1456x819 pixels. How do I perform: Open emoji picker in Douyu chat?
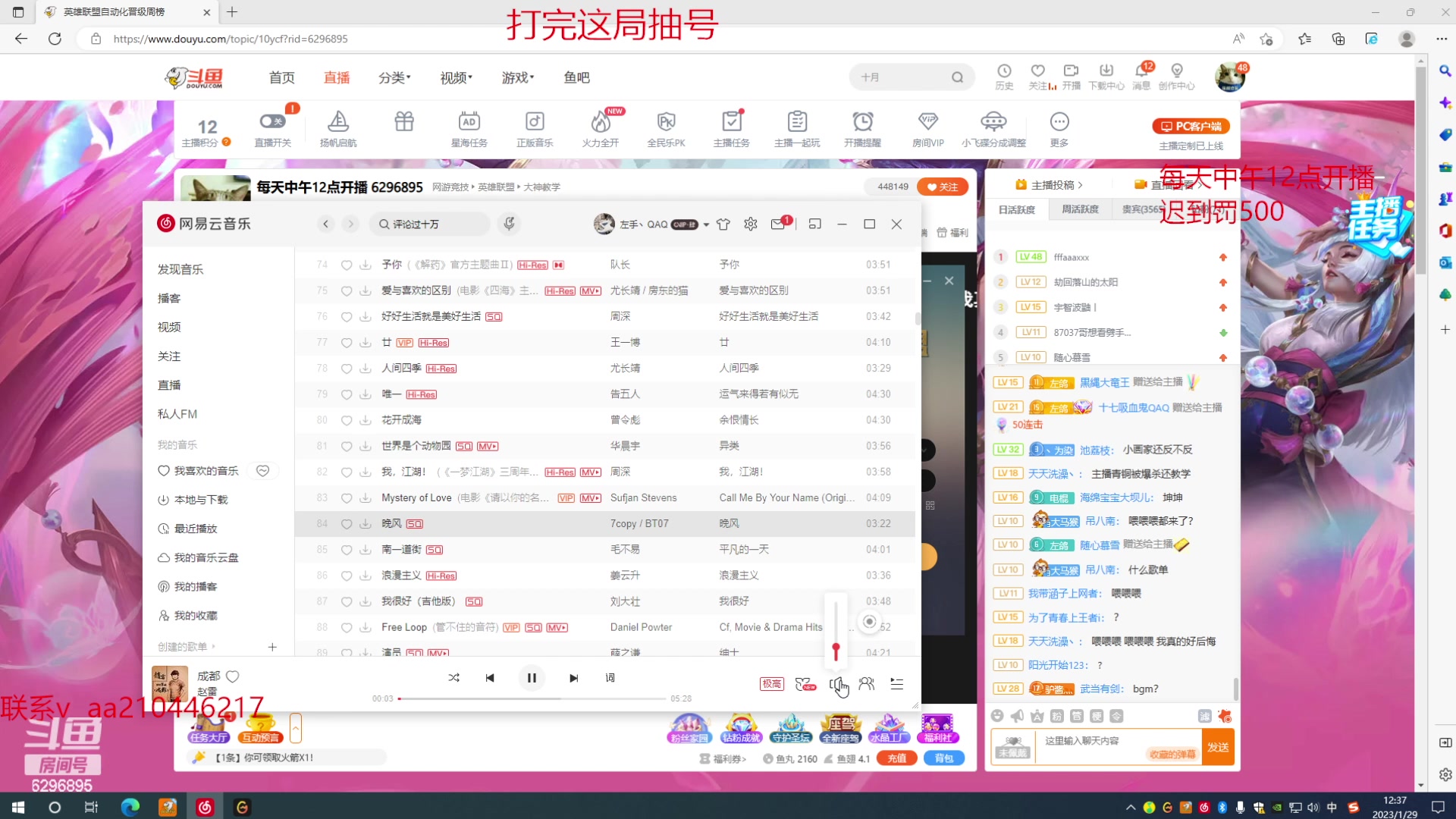pyautogui.click(x=997, y=716)
